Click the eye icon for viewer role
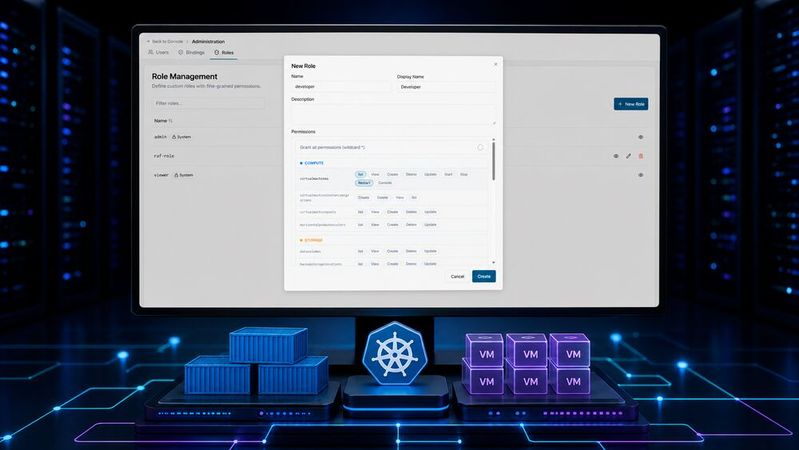 click(x=641, y=175)
